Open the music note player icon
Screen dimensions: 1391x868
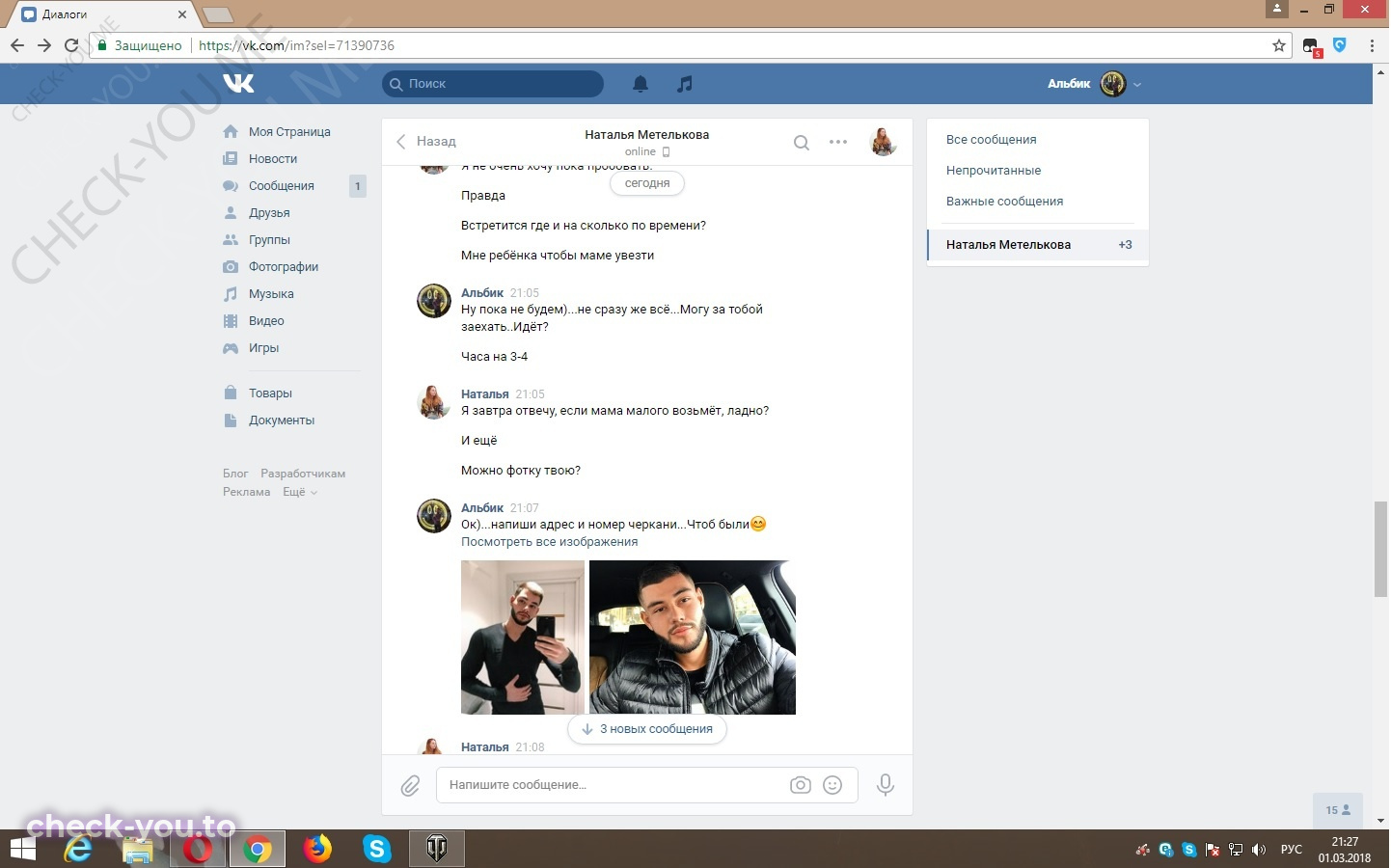[x=685, y=84]
